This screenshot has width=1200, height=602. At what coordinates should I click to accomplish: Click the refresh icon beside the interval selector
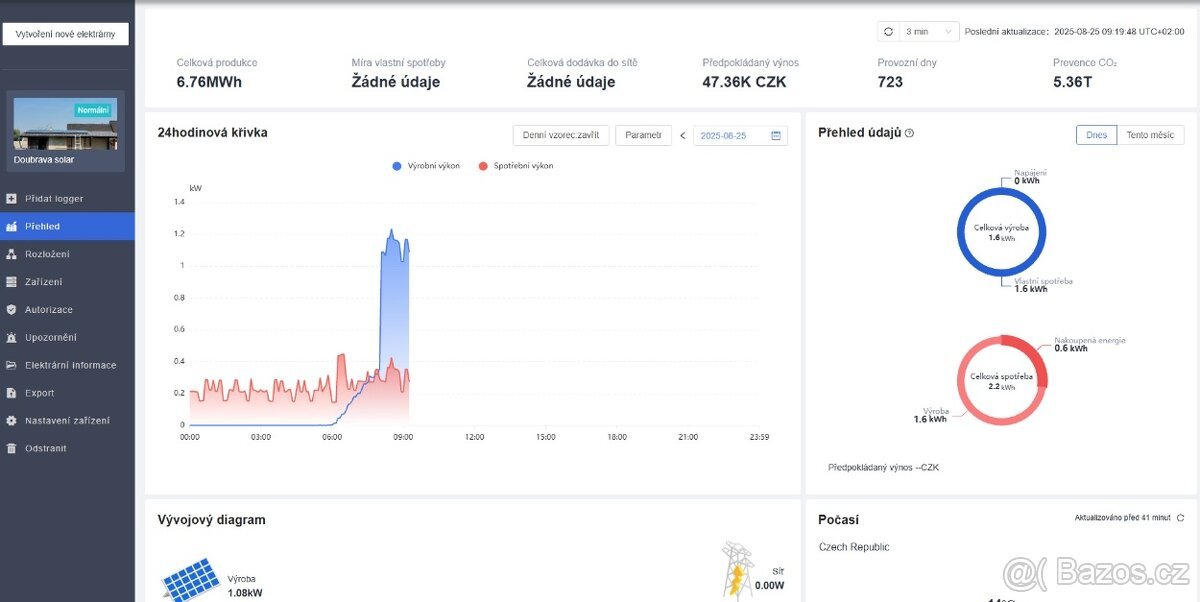(x=888, y=32)
